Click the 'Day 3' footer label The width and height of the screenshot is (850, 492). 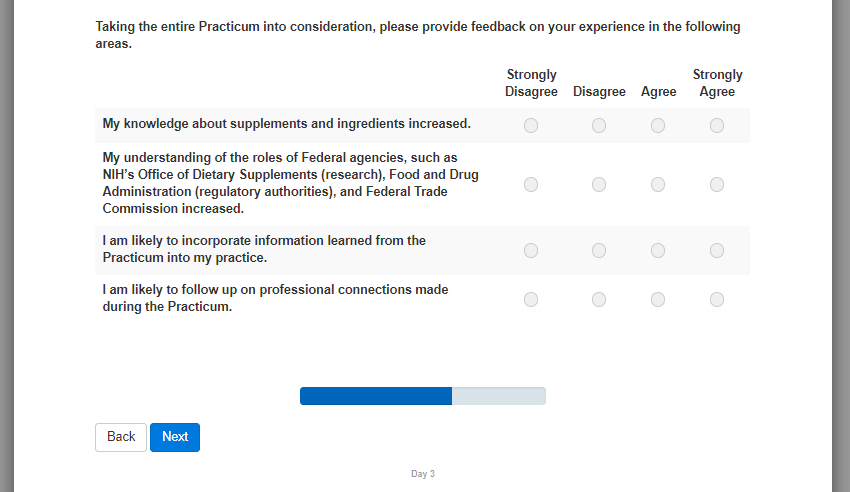(423, 474)
